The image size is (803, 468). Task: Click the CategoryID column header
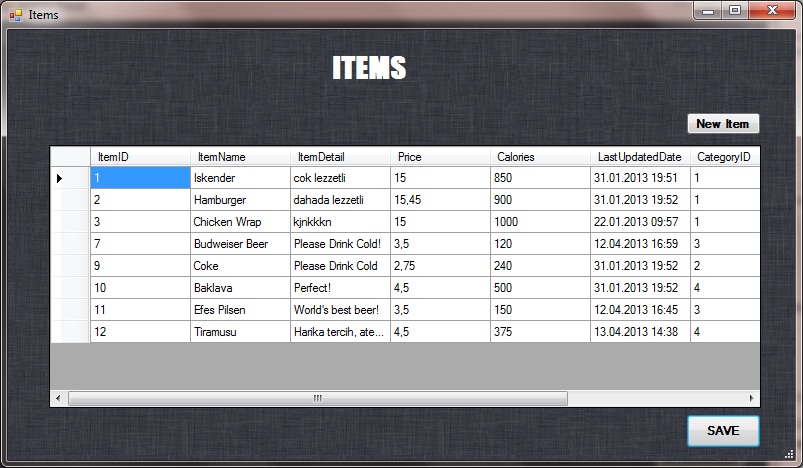[x=724, y=157]
